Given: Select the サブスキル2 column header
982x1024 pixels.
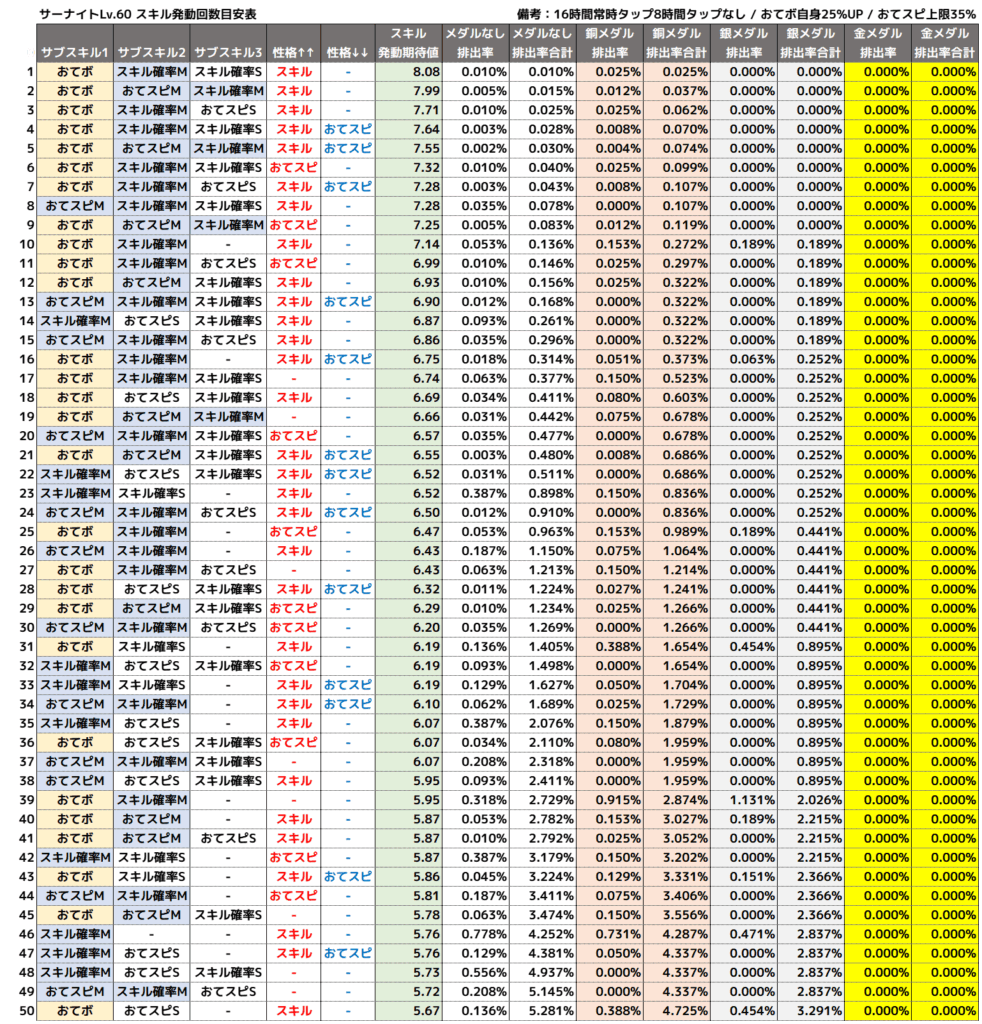Looking at the screenshot, I should (151, 52).
